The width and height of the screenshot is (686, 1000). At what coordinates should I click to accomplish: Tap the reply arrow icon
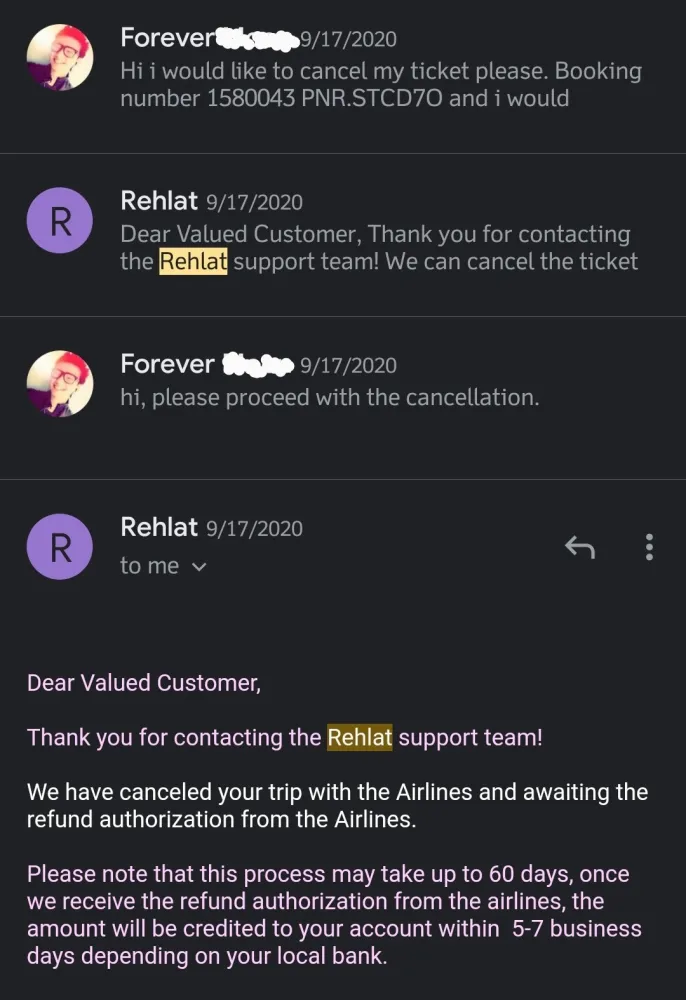tap(580, 547)
